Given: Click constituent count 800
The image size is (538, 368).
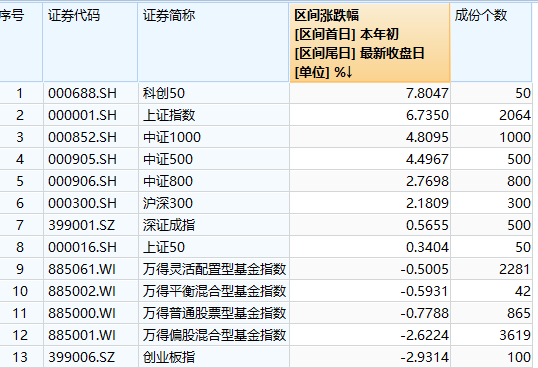Looking at the screenshot, I should pyautogui.click(x=519, y=181).
